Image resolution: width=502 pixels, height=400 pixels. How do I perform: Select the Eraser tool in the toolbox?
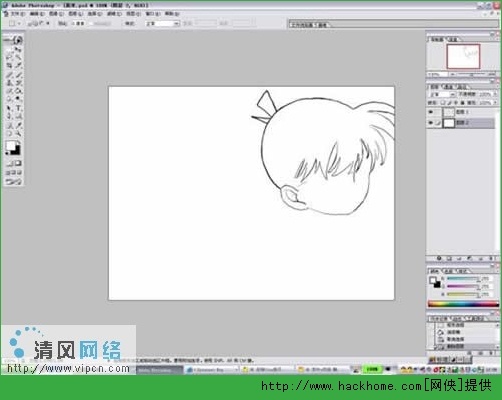click(10, 91)
